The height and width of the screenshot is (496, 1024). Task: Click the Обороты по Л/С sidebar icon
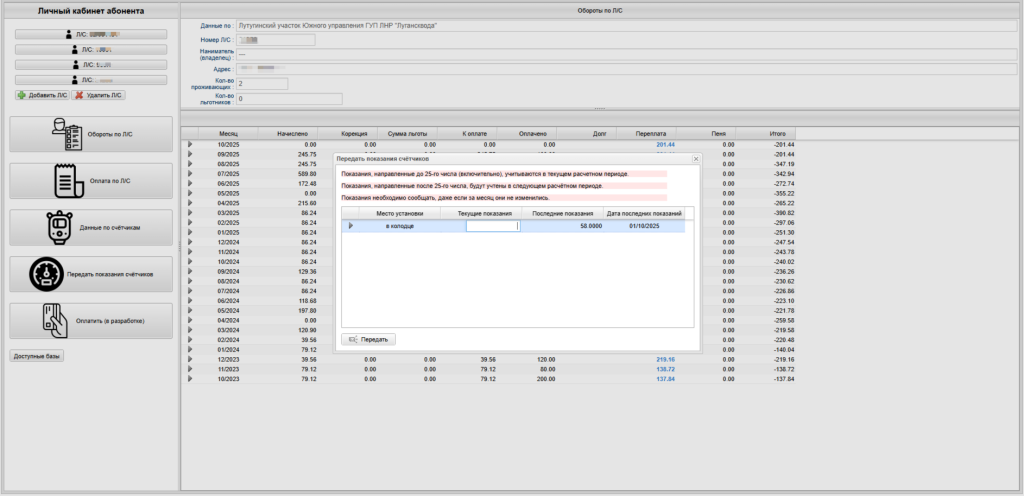pyautogui.click(x=66, y=134)
